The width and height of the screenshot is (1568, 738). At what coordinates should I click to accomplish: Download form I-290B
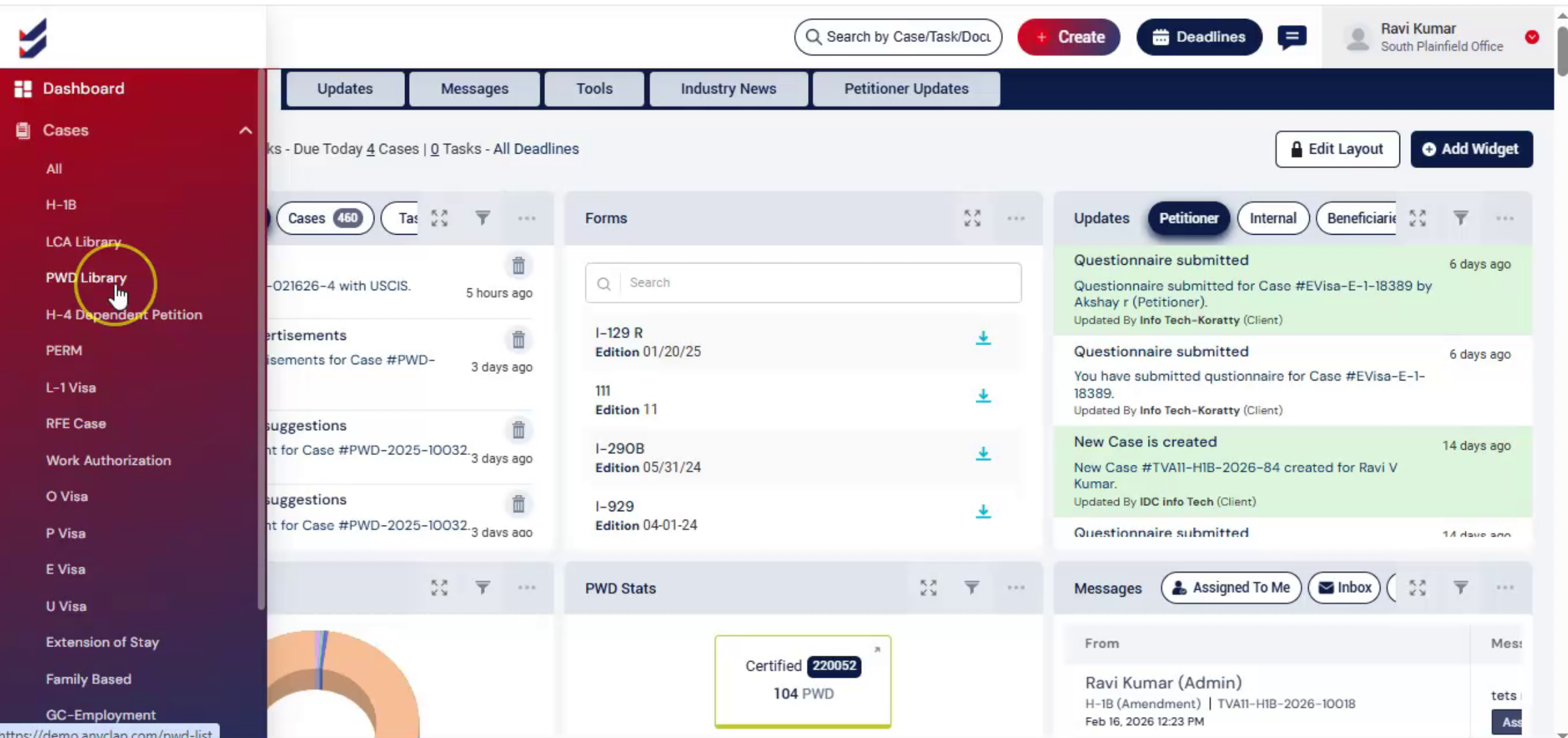point(983,454)
